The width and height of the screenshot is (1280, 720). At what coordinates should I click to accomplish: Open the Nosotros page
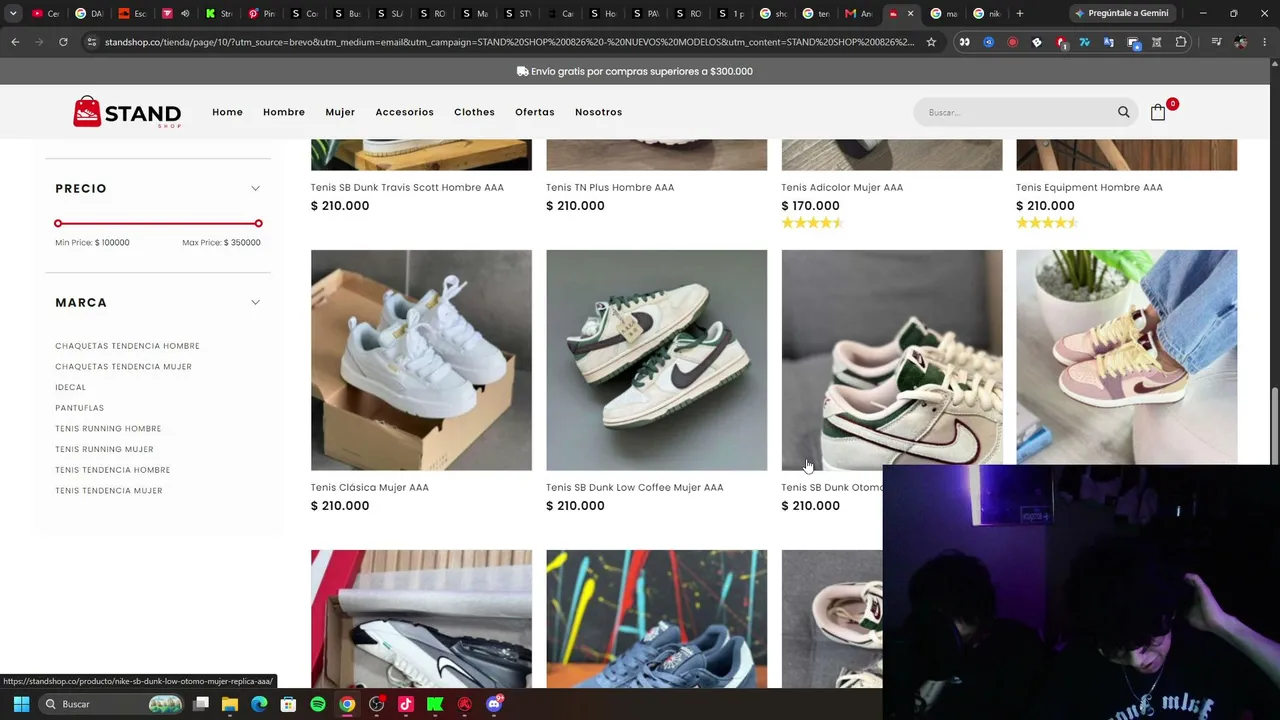click(598, 112)
